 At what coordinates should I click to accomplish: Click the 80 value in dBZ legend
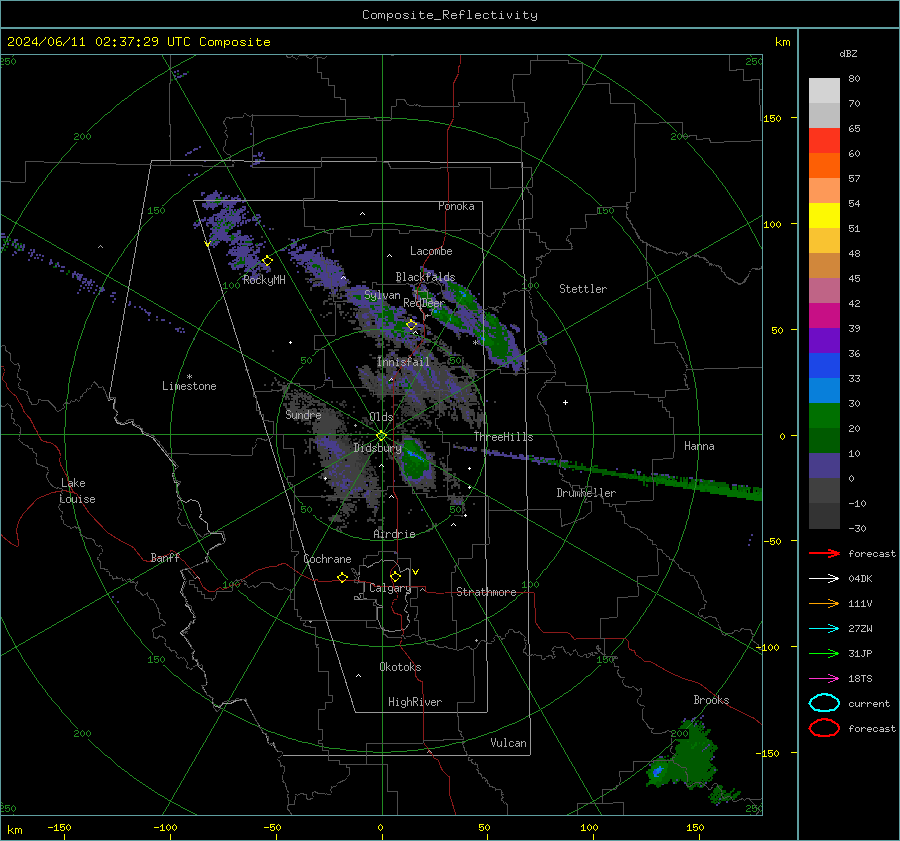coord(854,78)
